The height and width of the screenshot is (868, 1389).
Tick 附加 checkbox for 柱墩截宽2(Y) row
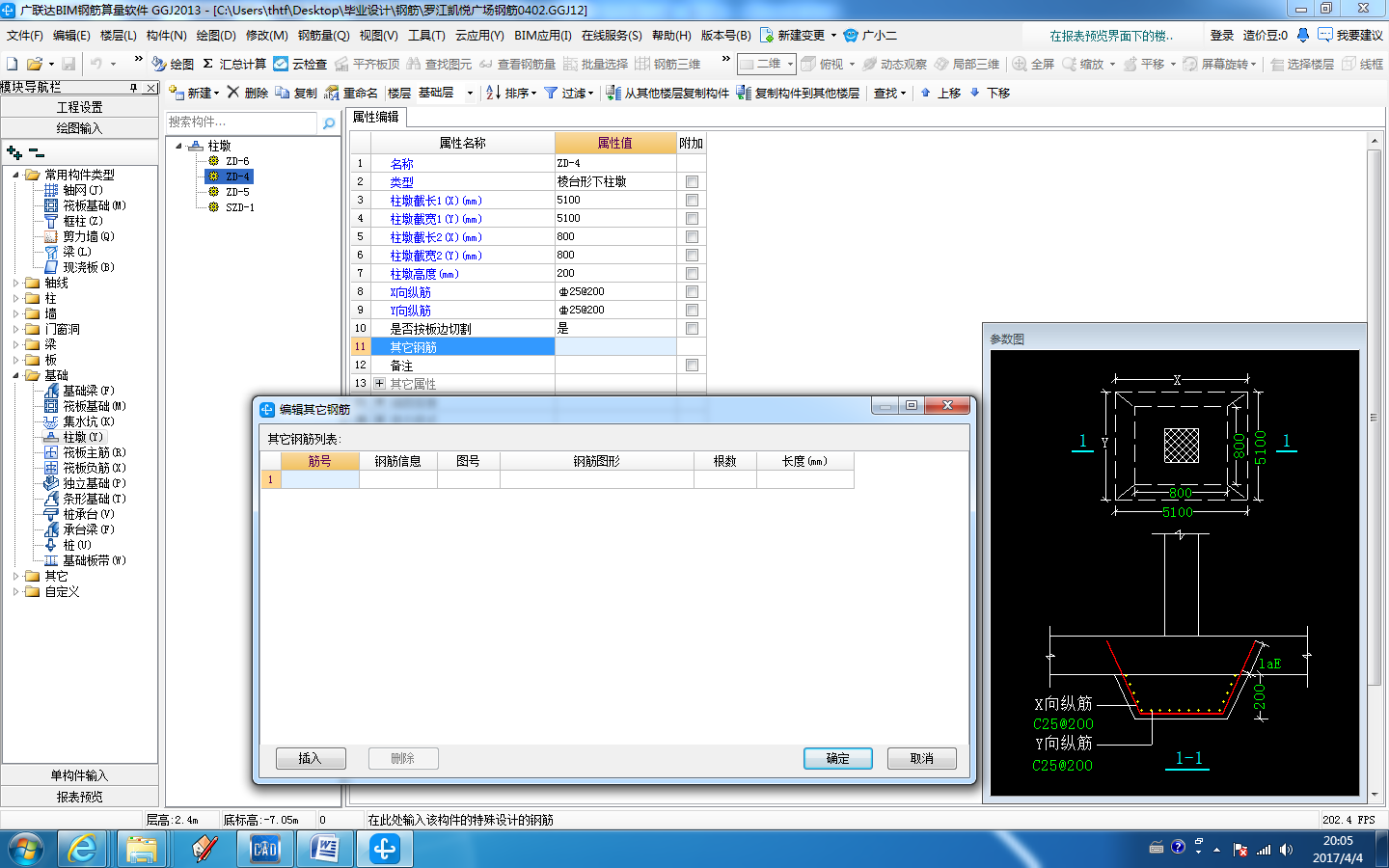tap(692, 255)
